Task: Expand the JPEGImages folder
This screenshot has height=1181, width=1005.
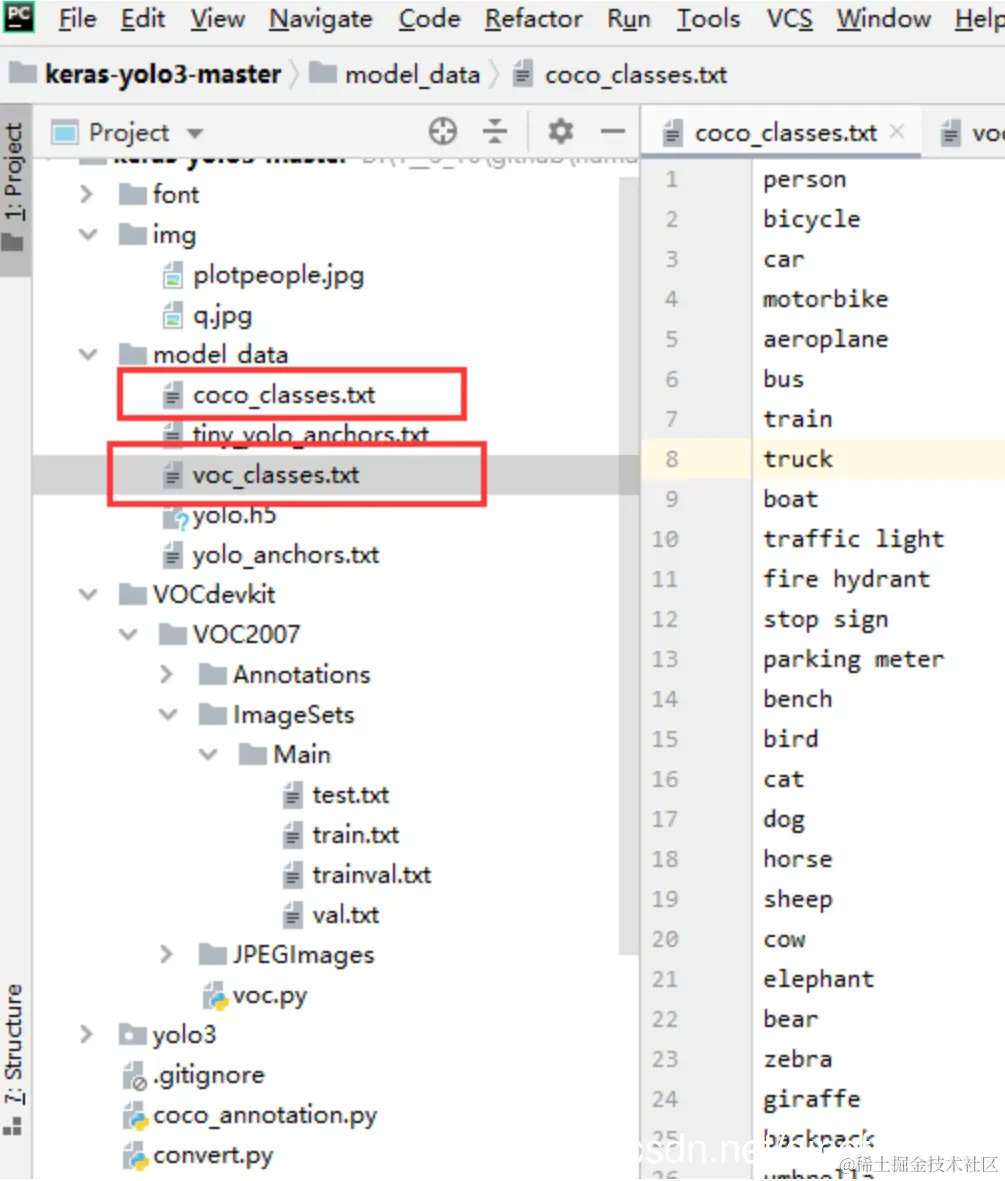Action: tap(166, 954)
